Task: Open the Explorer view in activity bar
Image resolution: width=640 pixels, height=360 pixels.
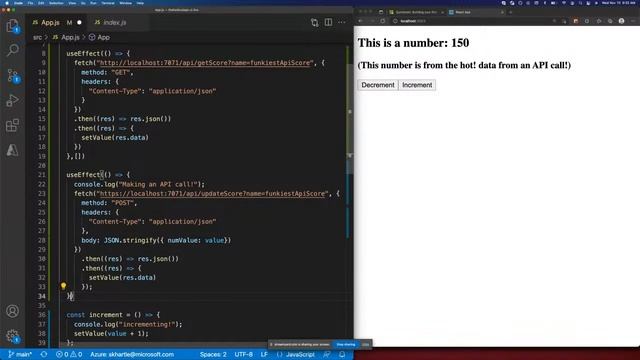Action: pos(12,26)
